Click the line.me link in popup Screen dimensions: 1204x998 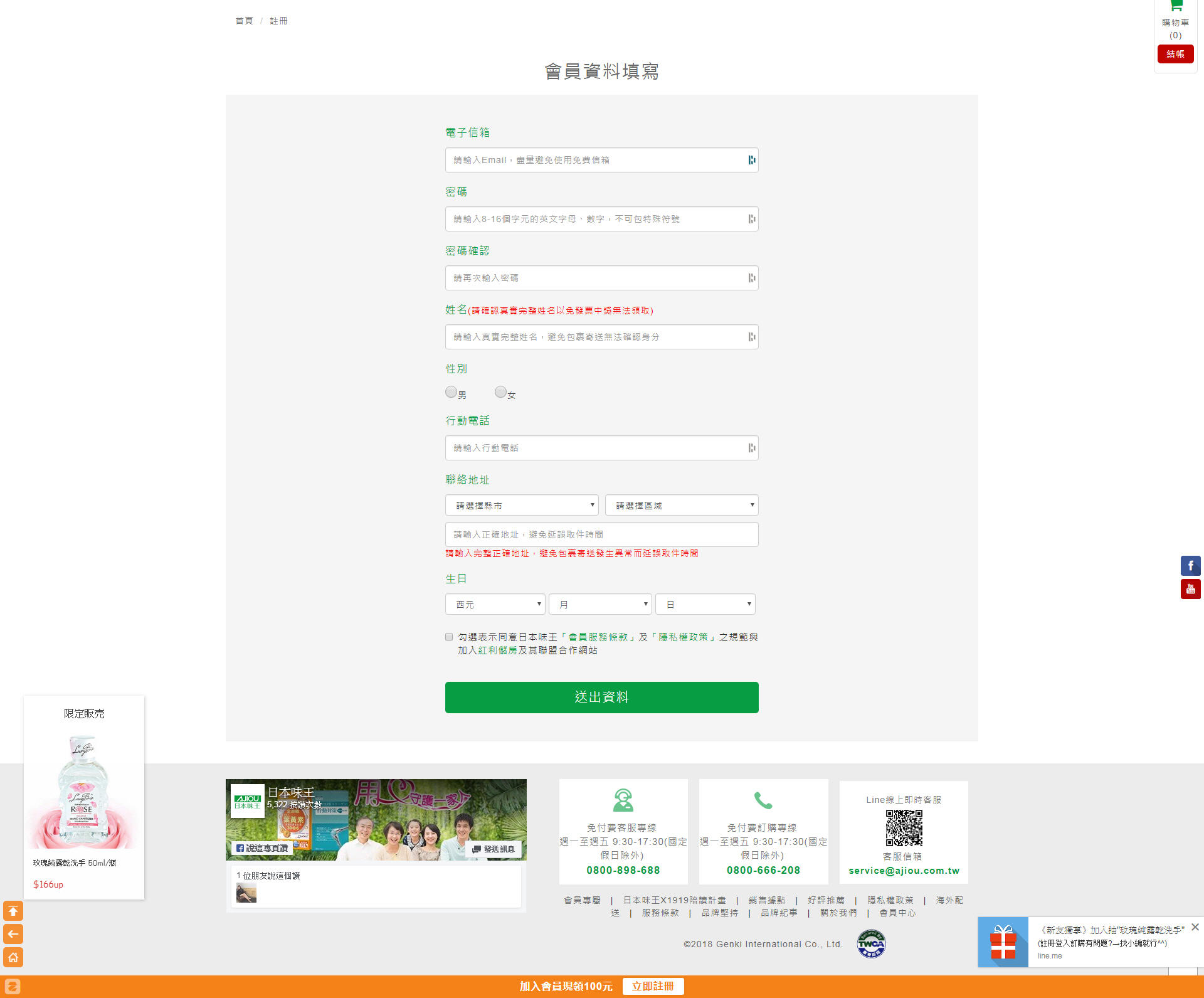[x=1049, y=956]
